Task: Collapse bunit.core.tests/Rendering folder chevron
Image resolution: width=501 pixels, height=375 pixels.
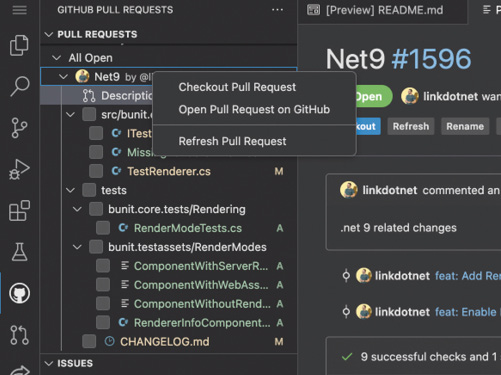Action: coord(77,209)
